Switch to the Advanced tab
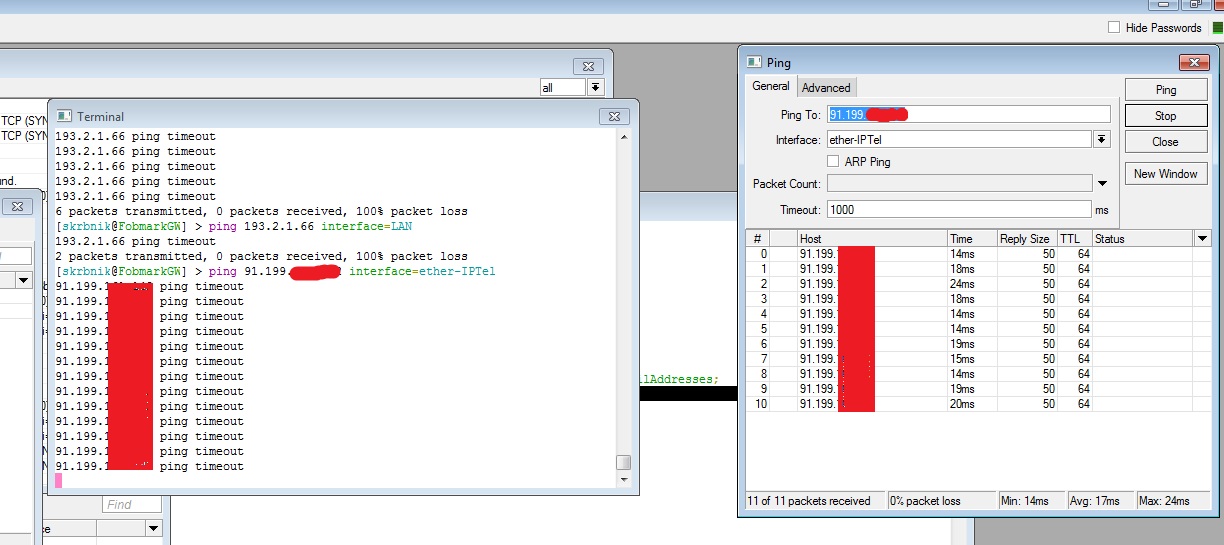1224x545 pixels. click(x=826, y=88)
